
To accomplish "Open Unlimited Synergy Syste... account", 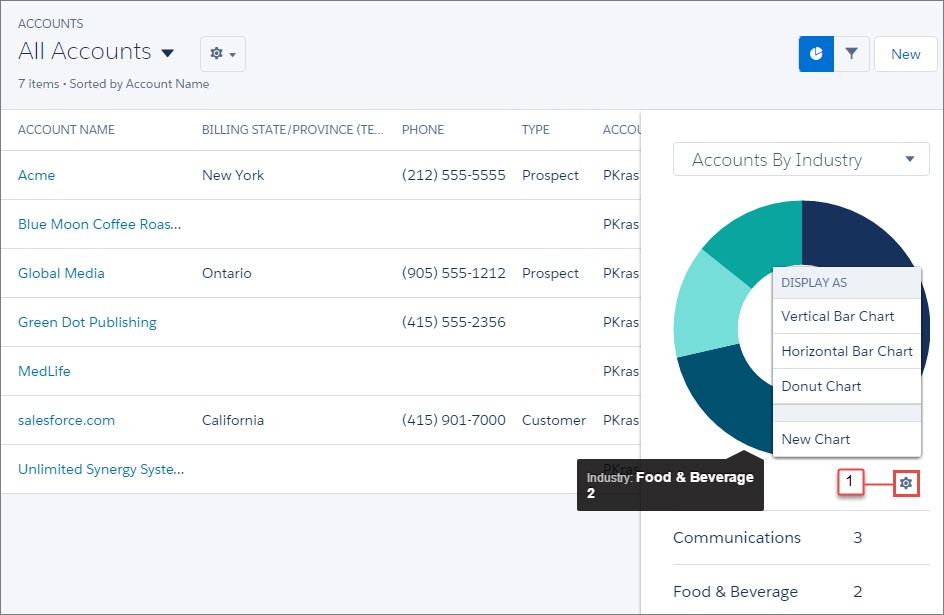I will [101, 469].
